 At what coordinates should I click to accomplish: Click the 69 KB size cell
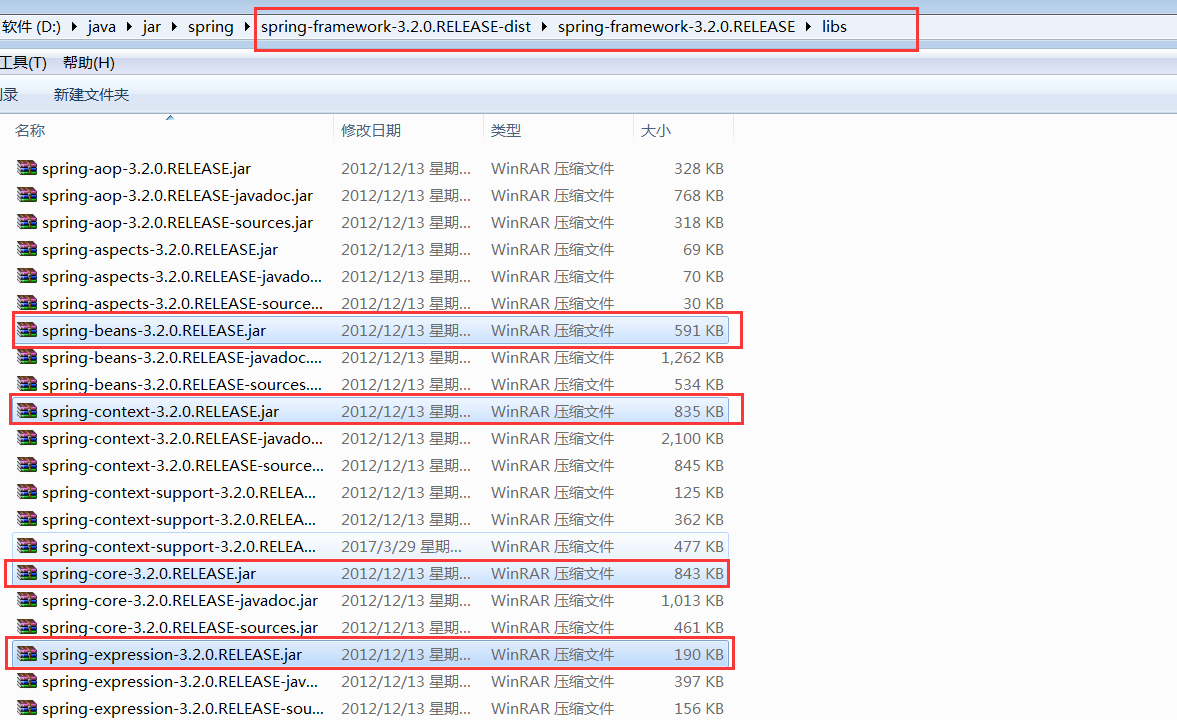pyautogui.click(x=703, y=249)
